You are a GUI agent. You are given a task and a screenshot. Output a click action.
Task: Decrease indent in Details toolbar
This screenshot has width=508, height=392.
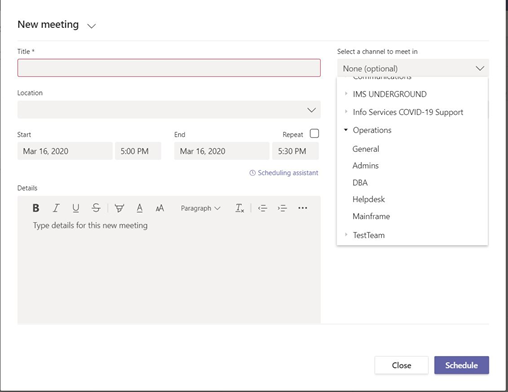pyautogui.click(x=262, y=208)
